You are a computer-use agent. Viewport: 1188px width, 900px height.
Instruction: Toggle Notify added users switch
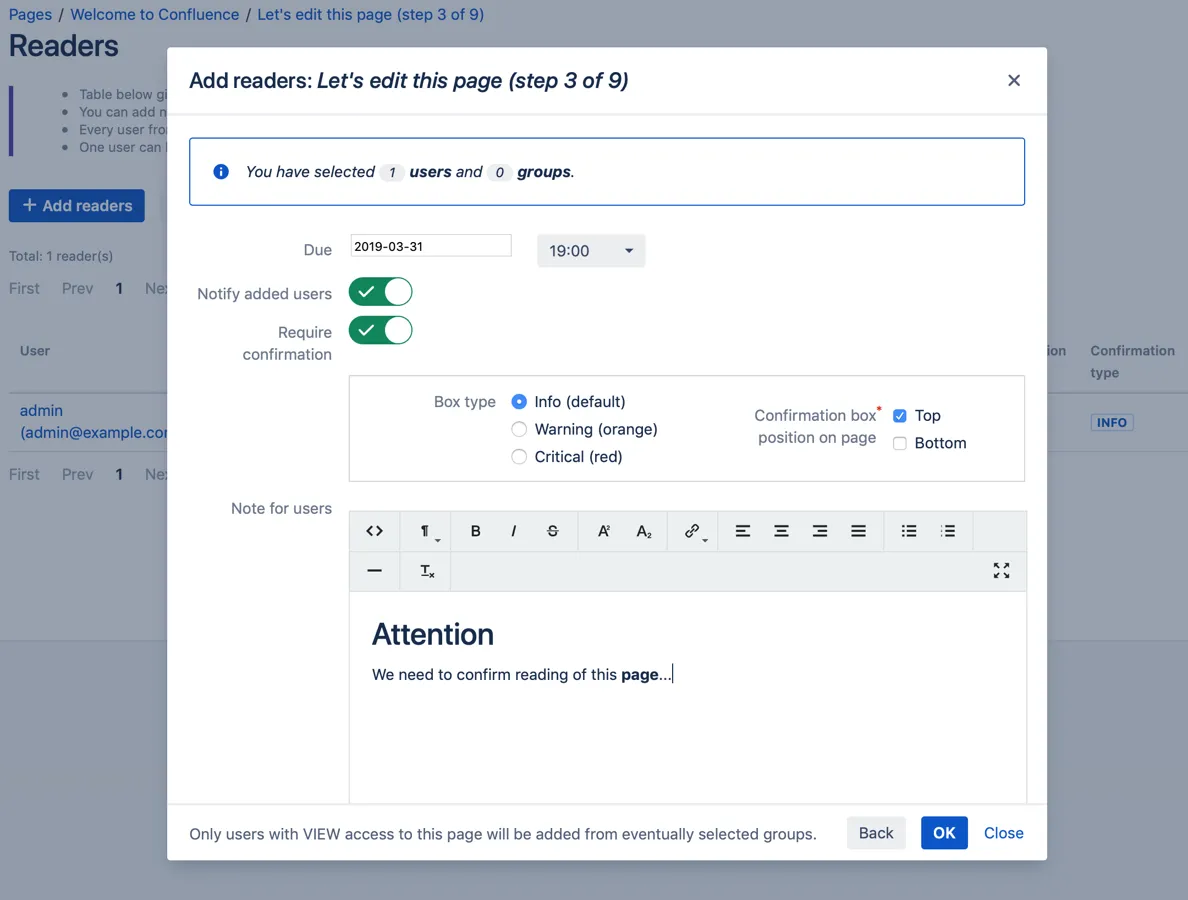click(380, 292)
